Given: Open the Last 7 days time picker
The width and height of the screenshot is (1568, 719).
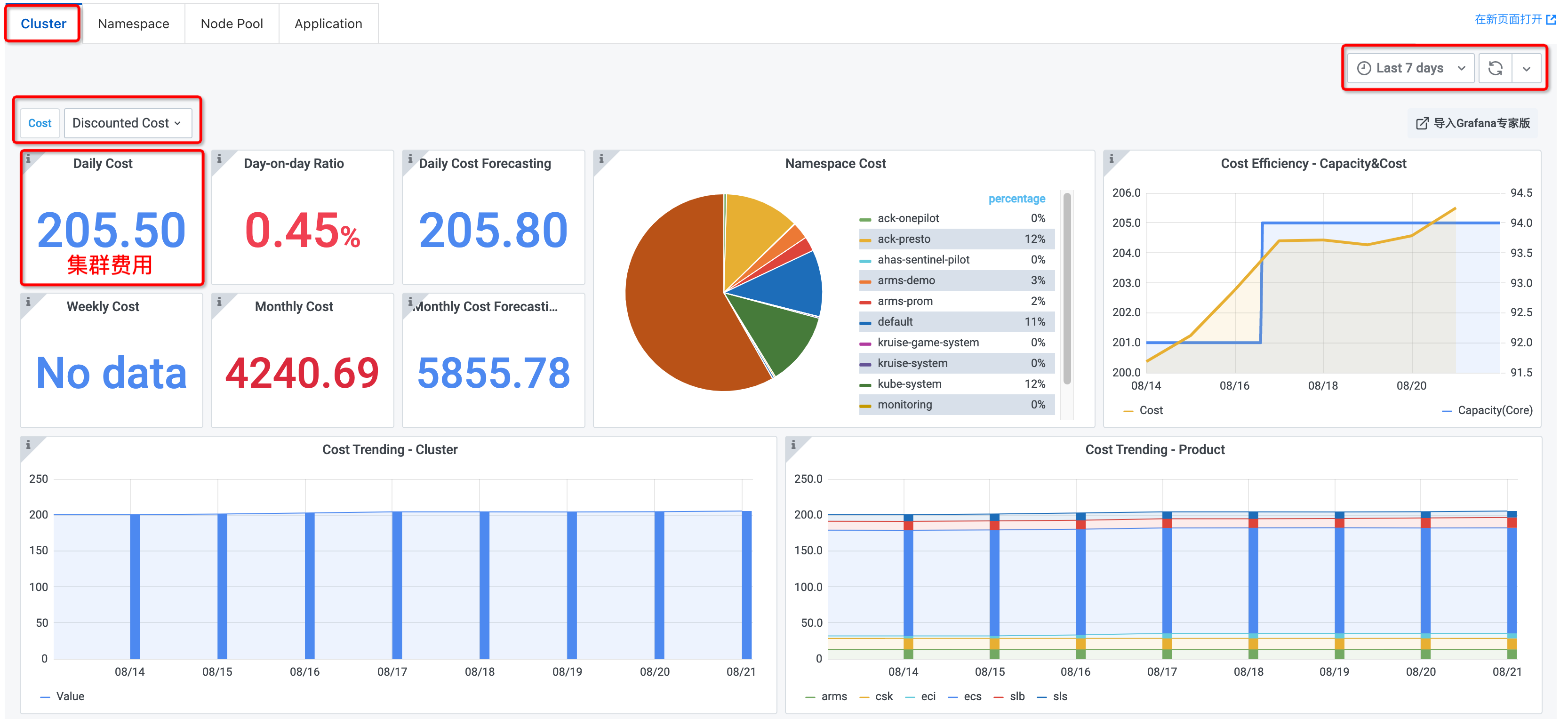Looking at the screenshot, I should [x=1410, y=68].
